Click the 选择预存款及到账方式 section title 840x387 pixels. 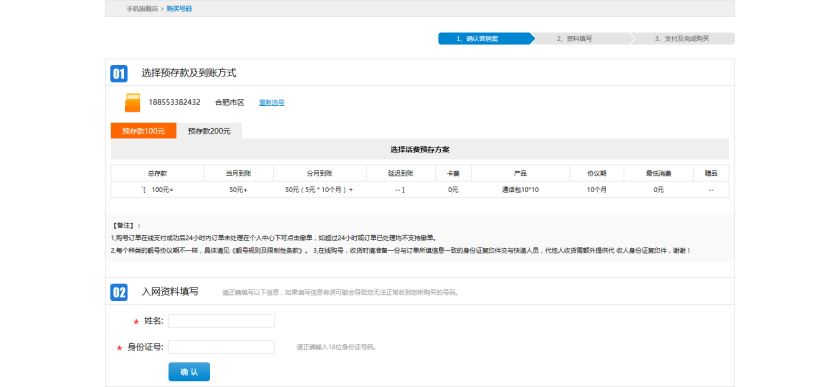click(189, 73)
